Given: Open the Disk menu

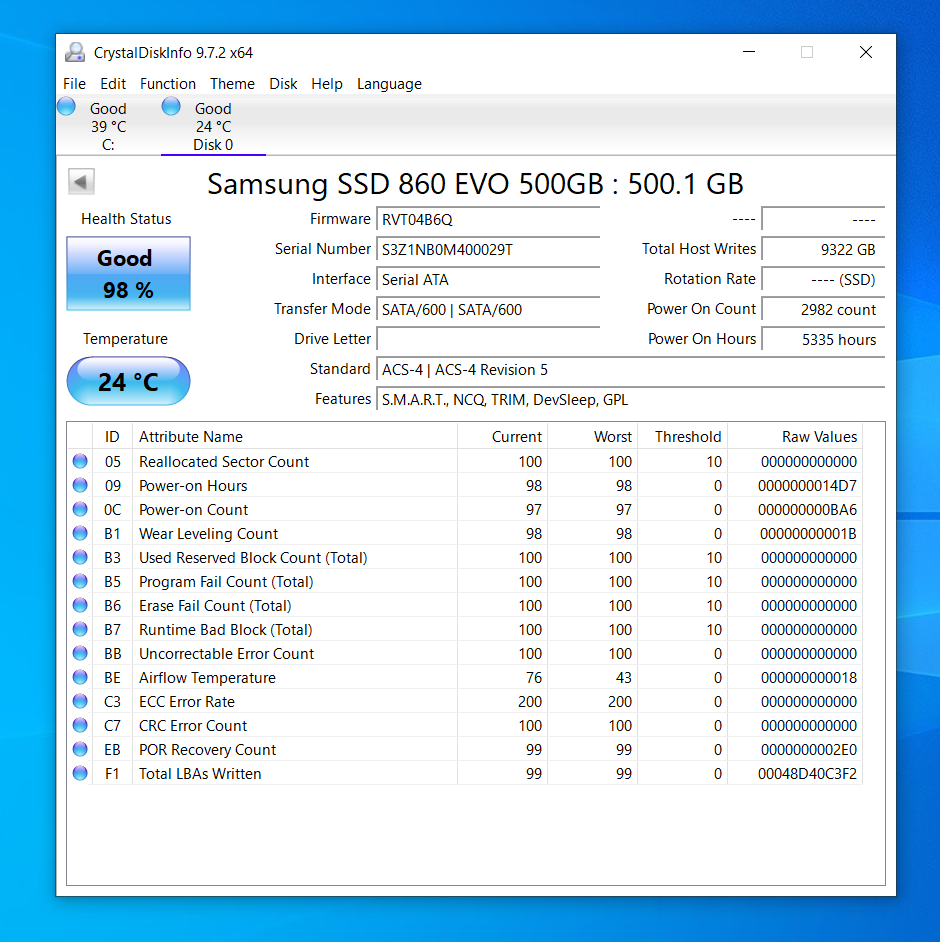Looking at the screenshot, I should click(x=283, y=84).
